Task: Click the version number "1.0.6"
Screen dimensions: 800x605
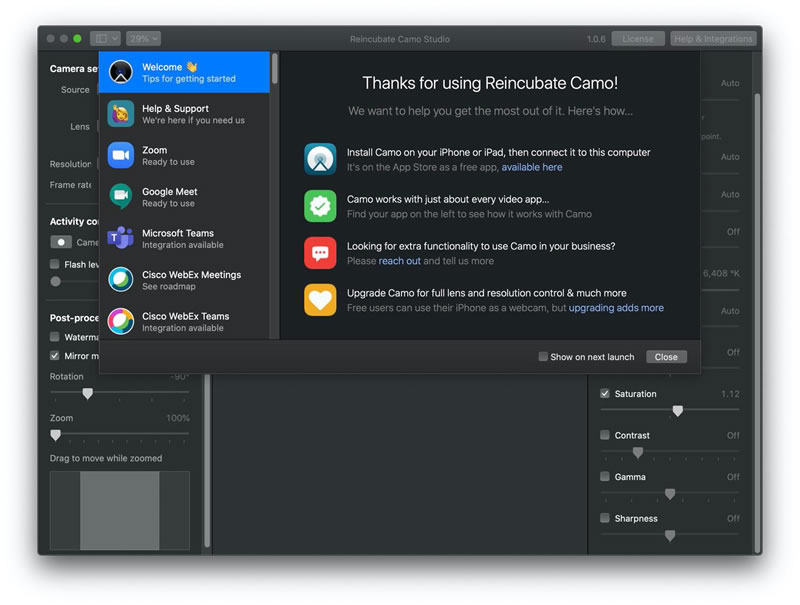Action: tap(596, 39)
